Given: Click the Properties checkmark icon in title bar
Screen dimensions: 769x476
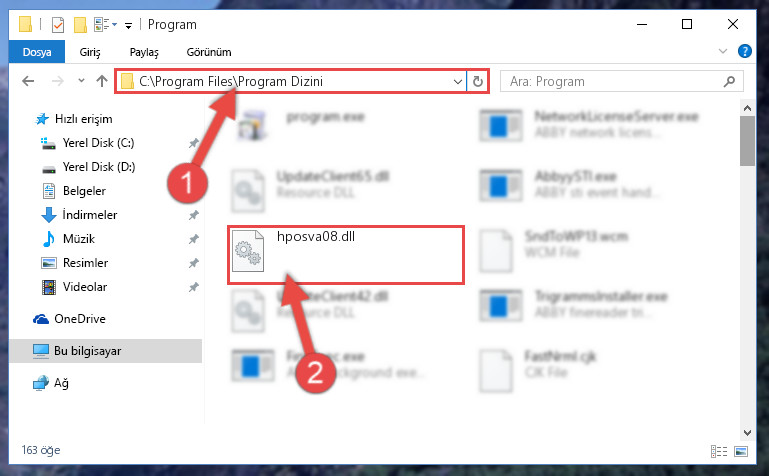Looking at the screenshot, I should (x=58, y=24).
